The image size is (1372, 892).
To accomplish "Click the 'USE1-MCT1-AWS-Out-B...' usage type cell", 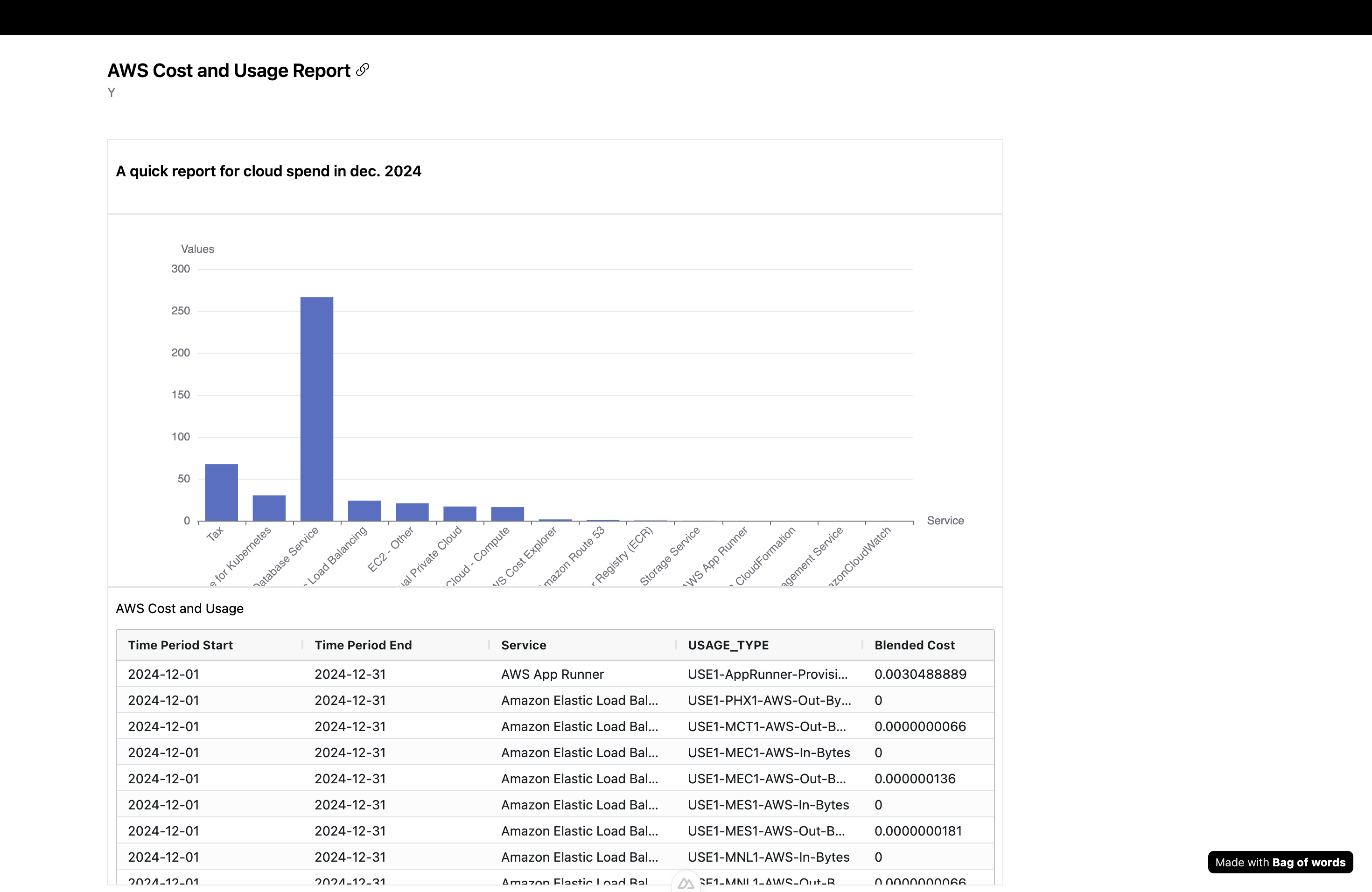I will [x=767, y=727].
